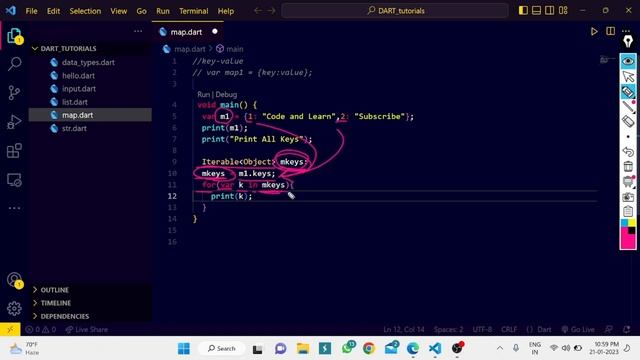
Task: Open the Selection menu
Action: 85,11
